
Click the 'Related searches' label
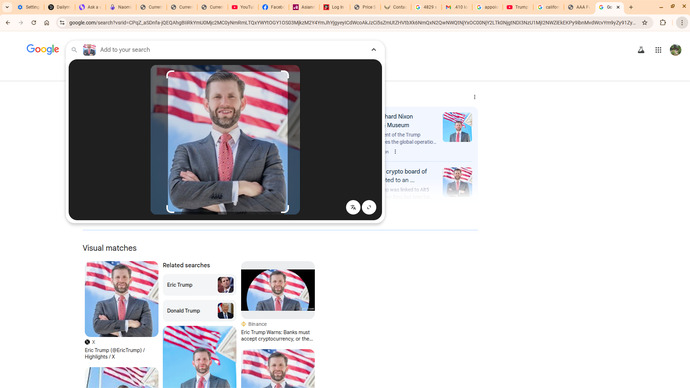(x=186, y=265)
